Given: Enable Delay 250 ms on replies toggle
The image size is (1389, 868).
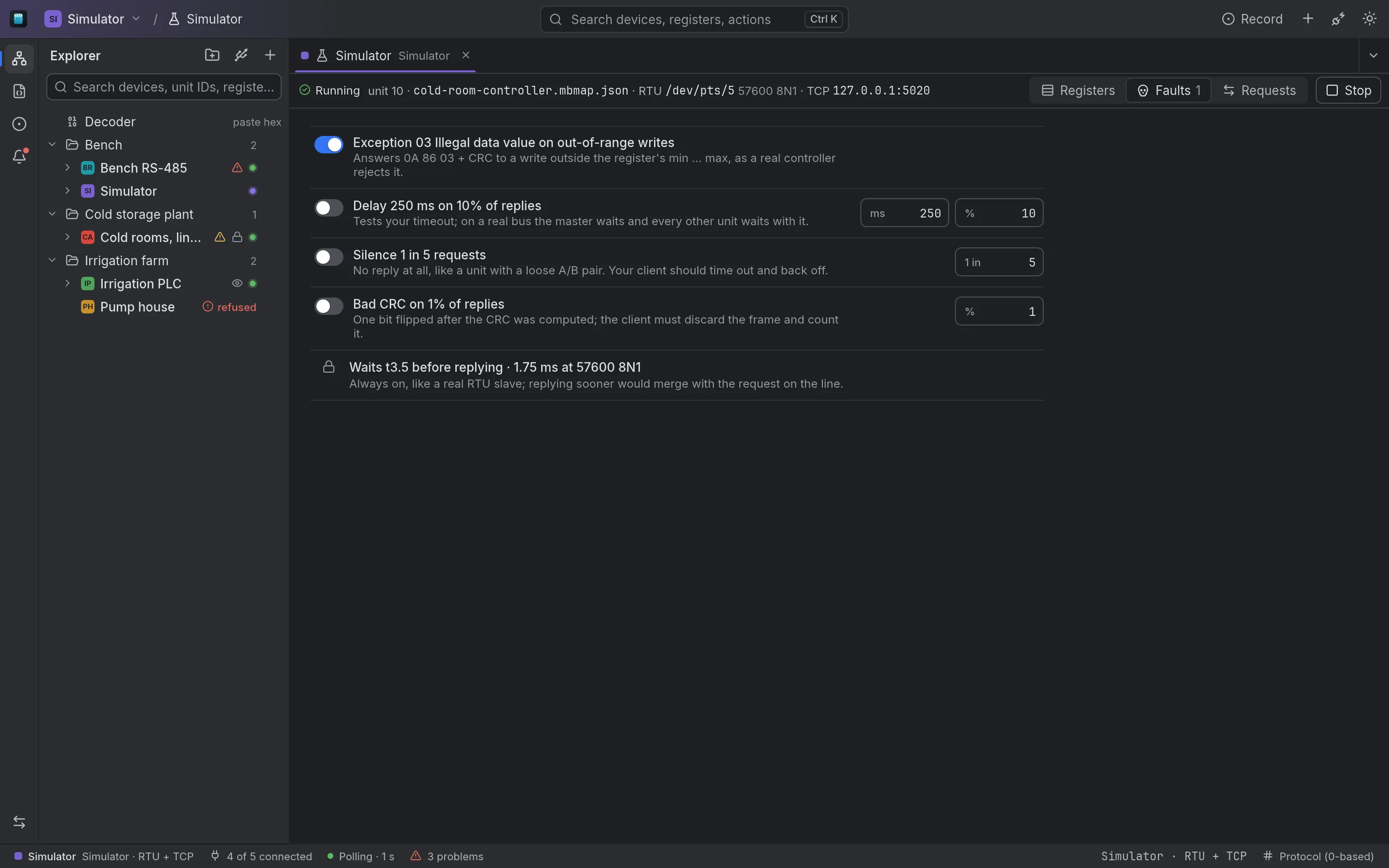Looking at the screenshot, I should (329, 208).
